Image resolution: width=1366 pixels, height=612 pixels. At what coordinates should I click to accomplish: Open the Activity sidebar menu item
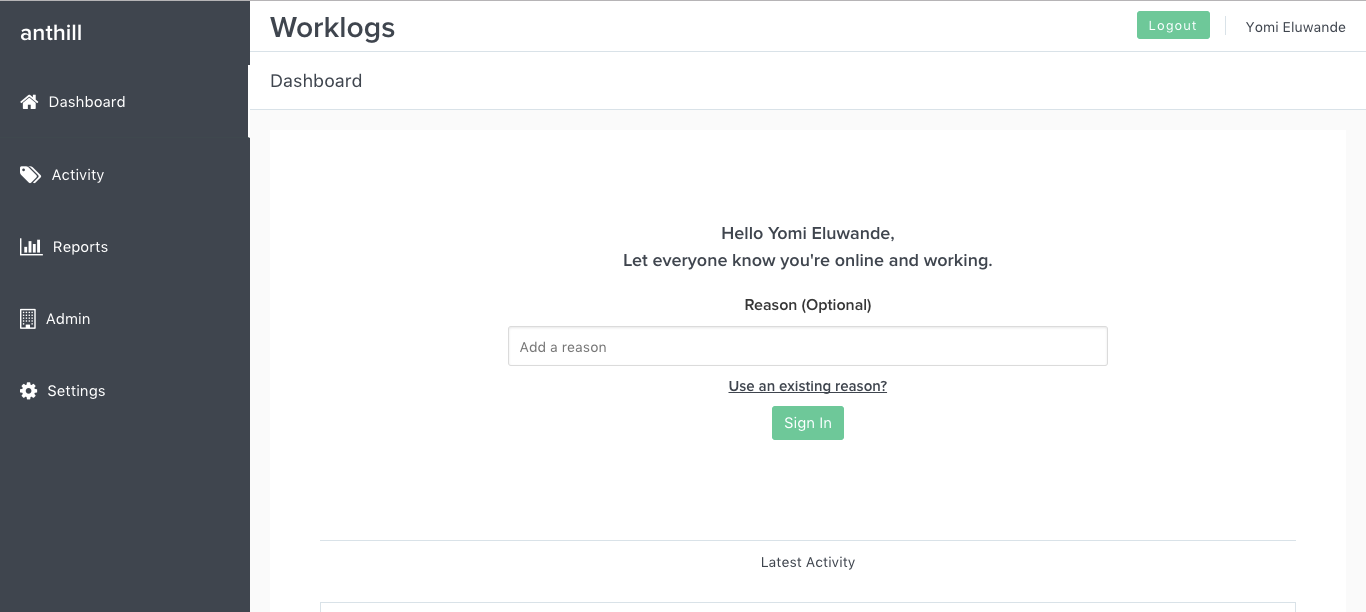tap(124, 175)
